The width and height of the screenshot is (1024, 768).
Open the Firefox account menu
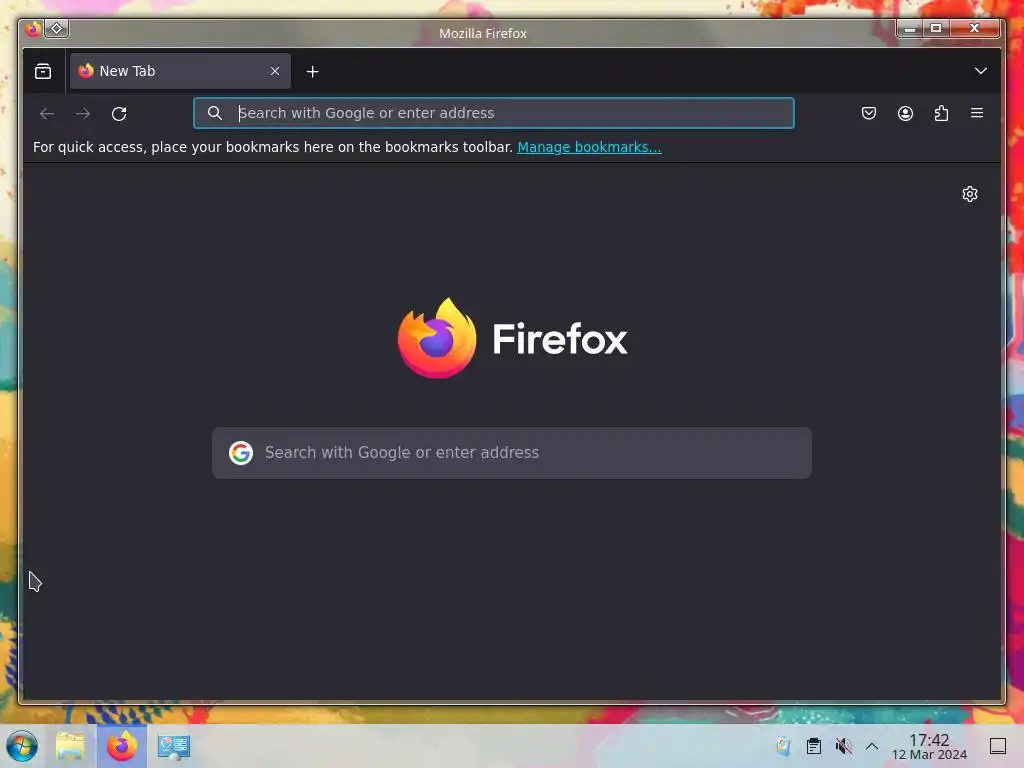click(905, 114)
